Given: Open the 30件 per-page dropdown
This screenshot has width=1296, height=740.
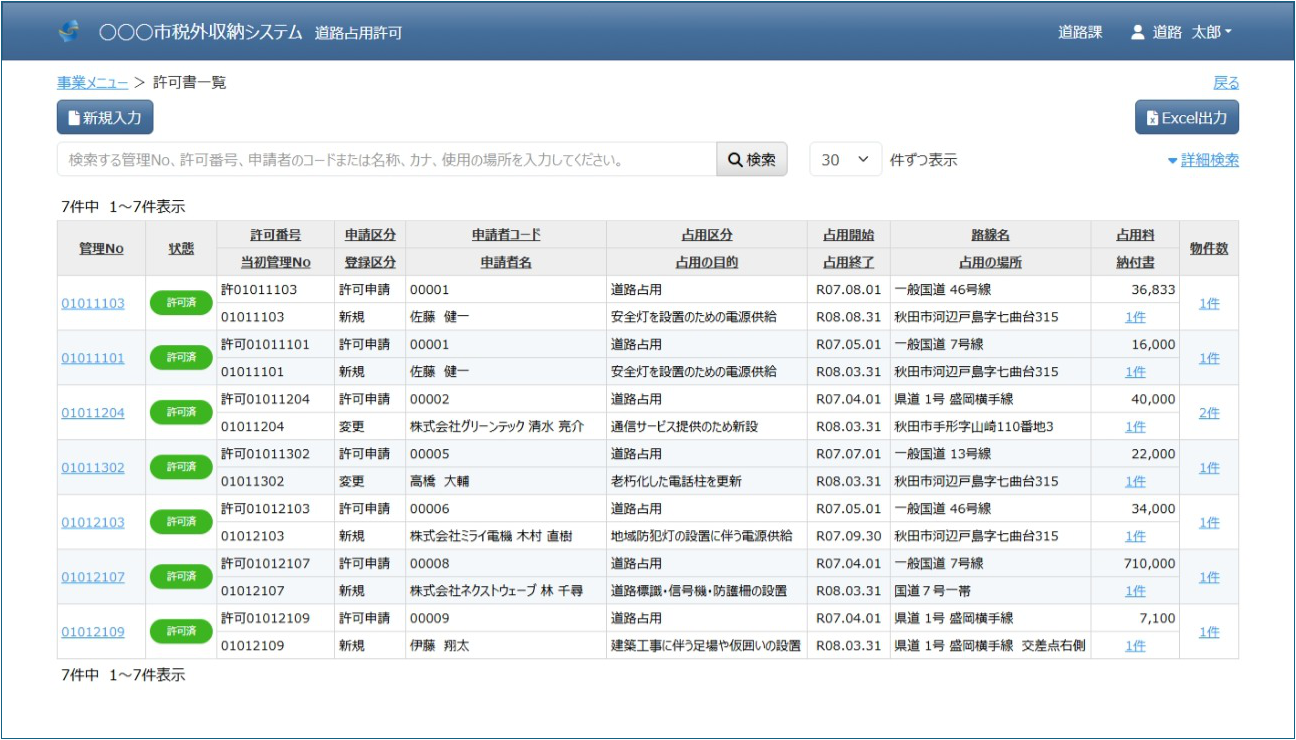Looking at the screenshot, I should click(x=845, y=160).
